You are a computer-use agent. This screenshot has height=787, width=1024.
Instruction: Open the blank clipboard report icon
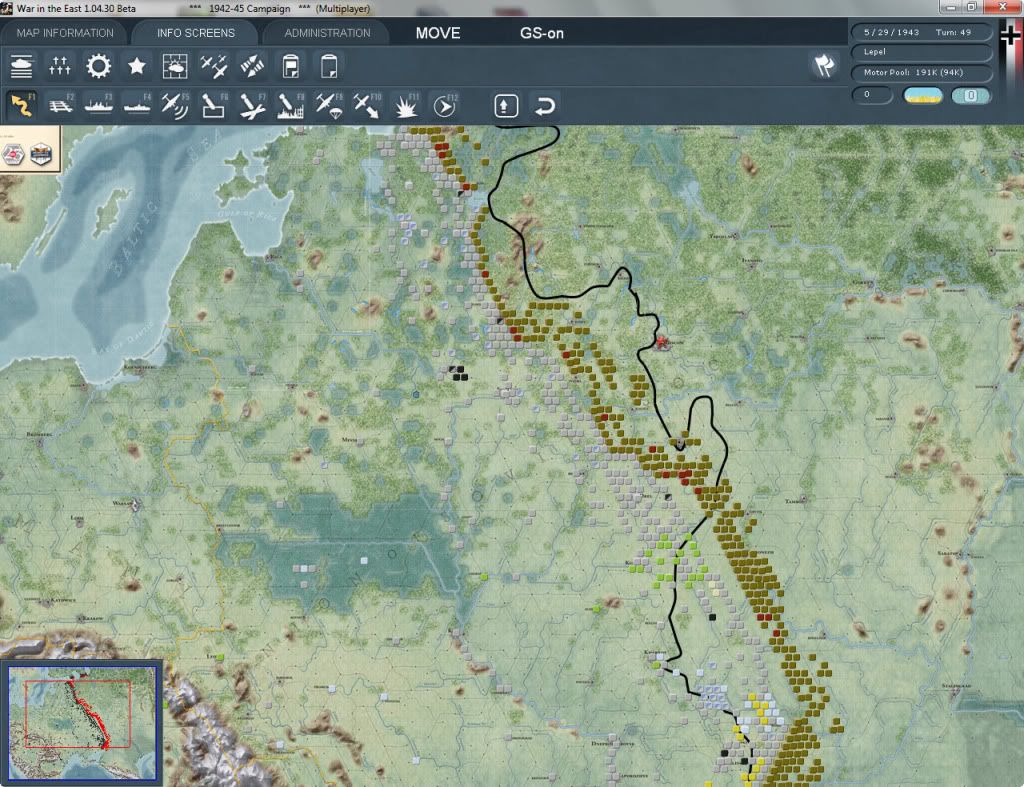329,66
